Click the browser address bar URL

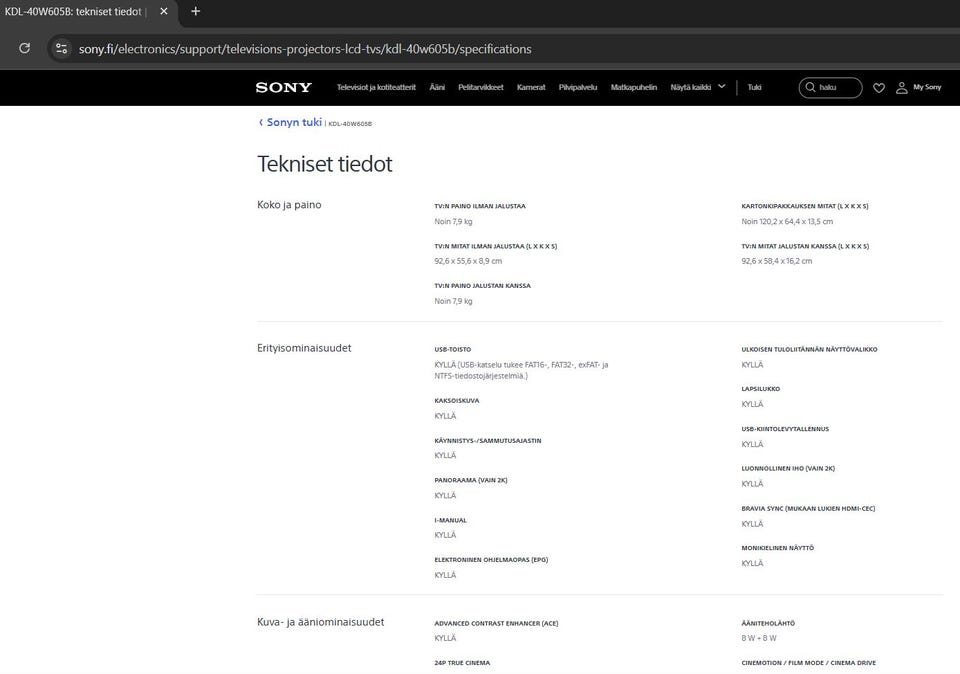coord(305,49)
